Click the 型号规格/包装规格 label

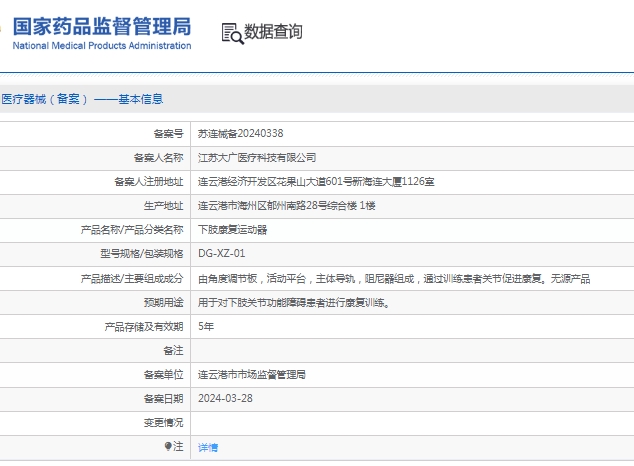[x=142, y=254]
